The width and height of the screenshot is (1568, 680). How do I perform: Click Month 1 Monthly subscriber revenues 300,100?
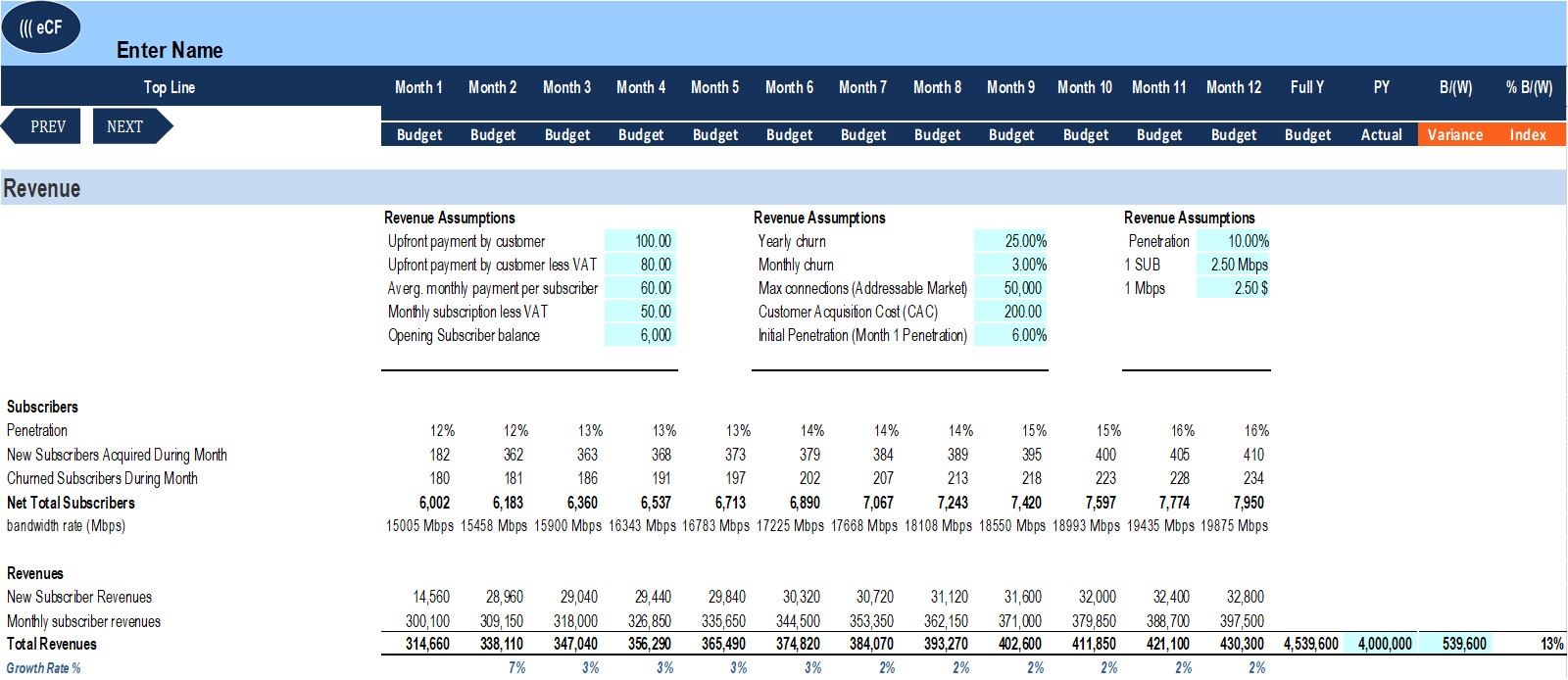pyautogui.click(x=427, y=621)
